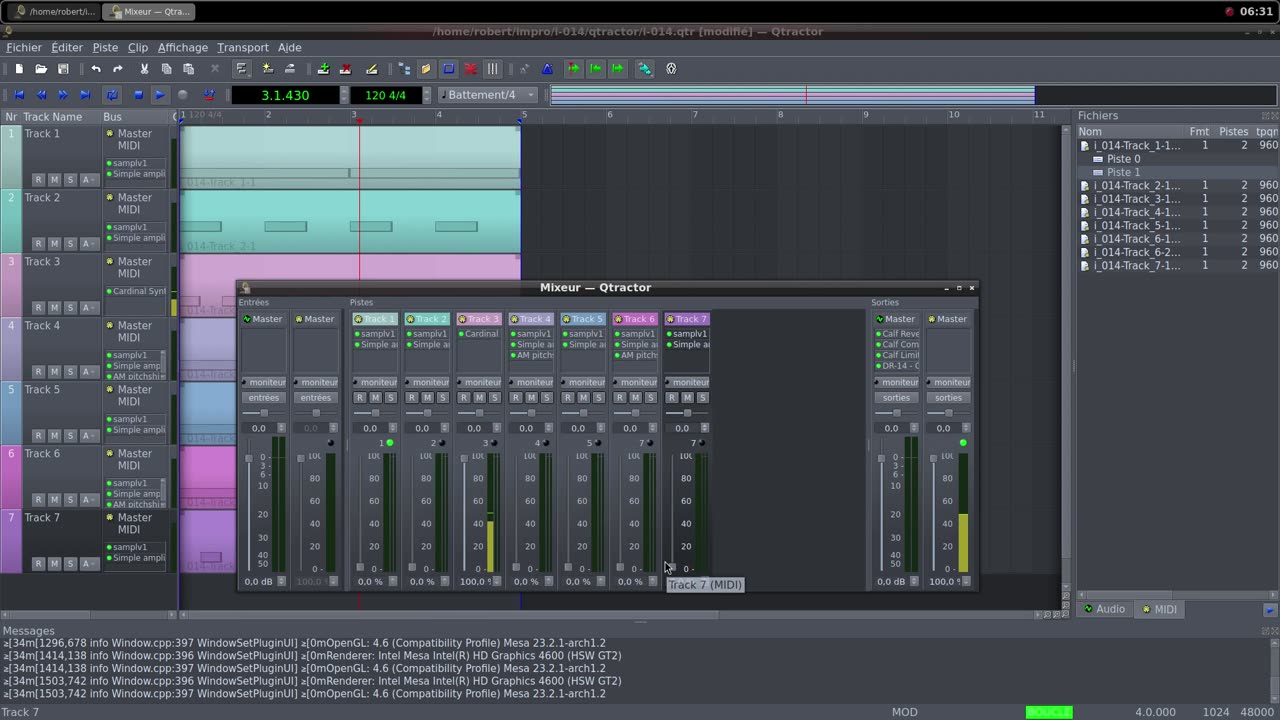The width and height of the screenshot is (1280, 720).
Task: Mute Track 2 with M in the track list
Action: tap(54, 244)
